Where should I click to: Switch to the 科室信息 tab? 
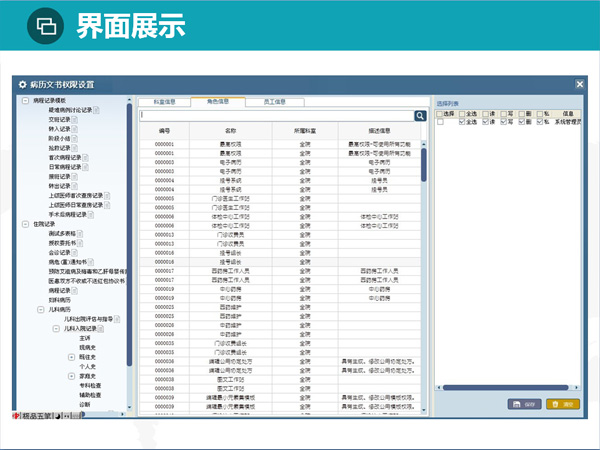tap(165, 102)
